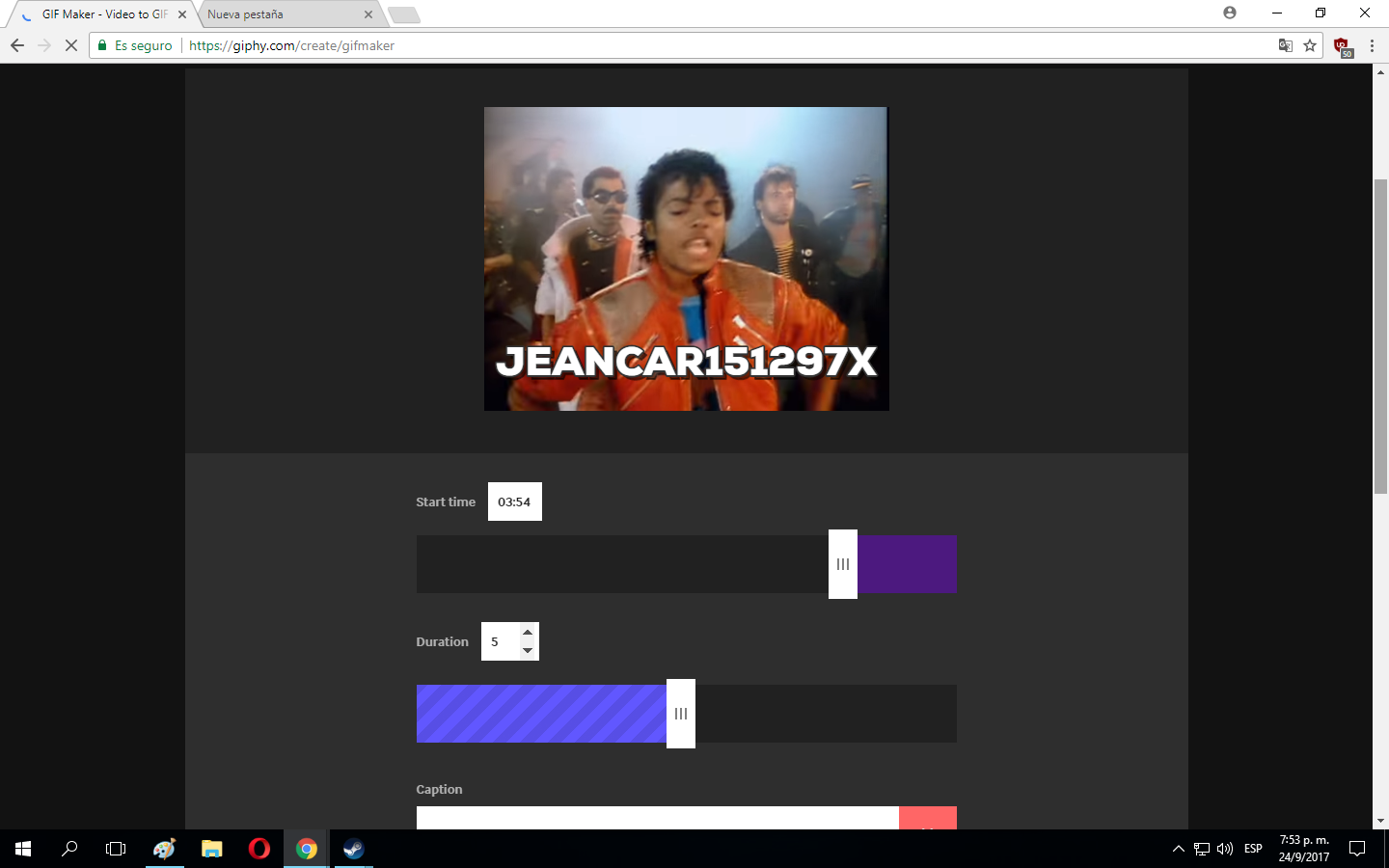Open the Google Translate page icon

click(x=1285, y=45)
